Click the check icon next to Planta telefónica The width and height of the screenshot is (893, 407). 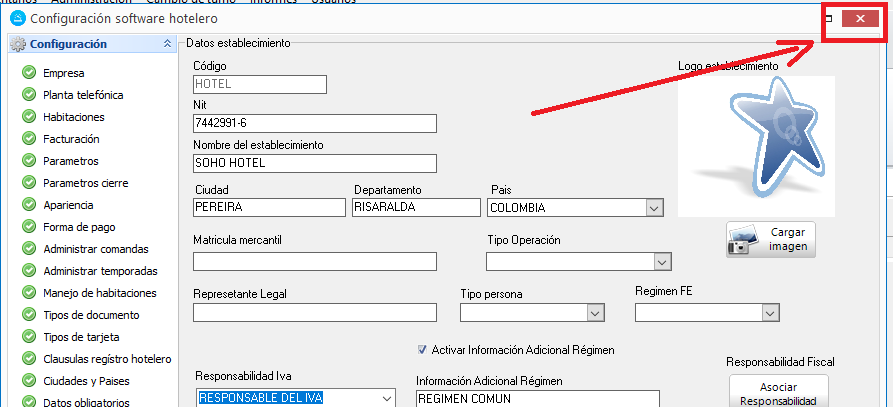point(28,95)
